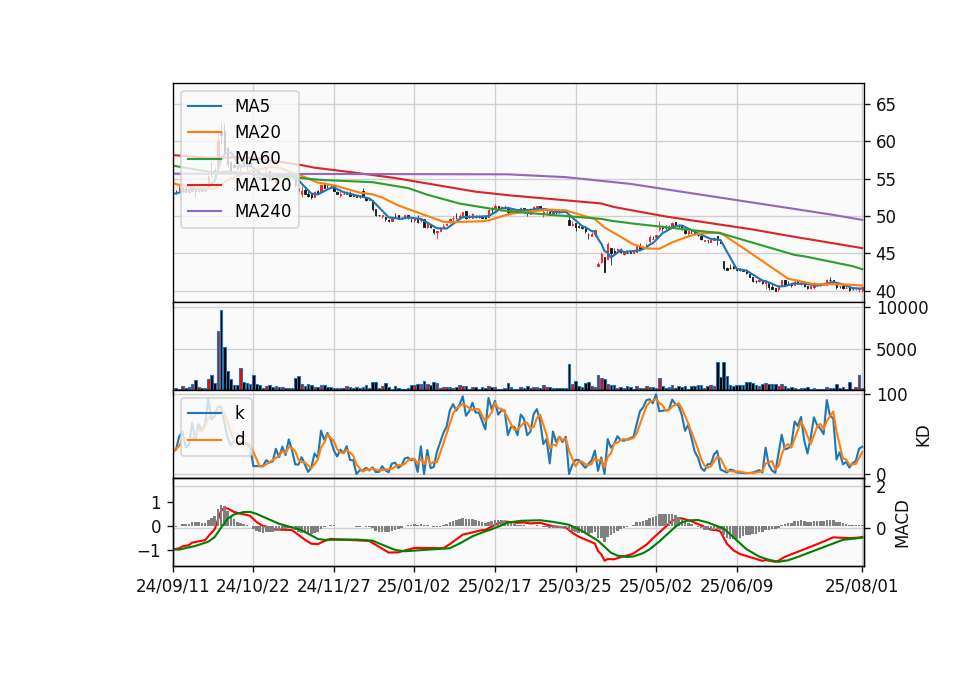Click the 55 price axis tick label
This screenshot has width=960, height=690.
tap(885, 179)
